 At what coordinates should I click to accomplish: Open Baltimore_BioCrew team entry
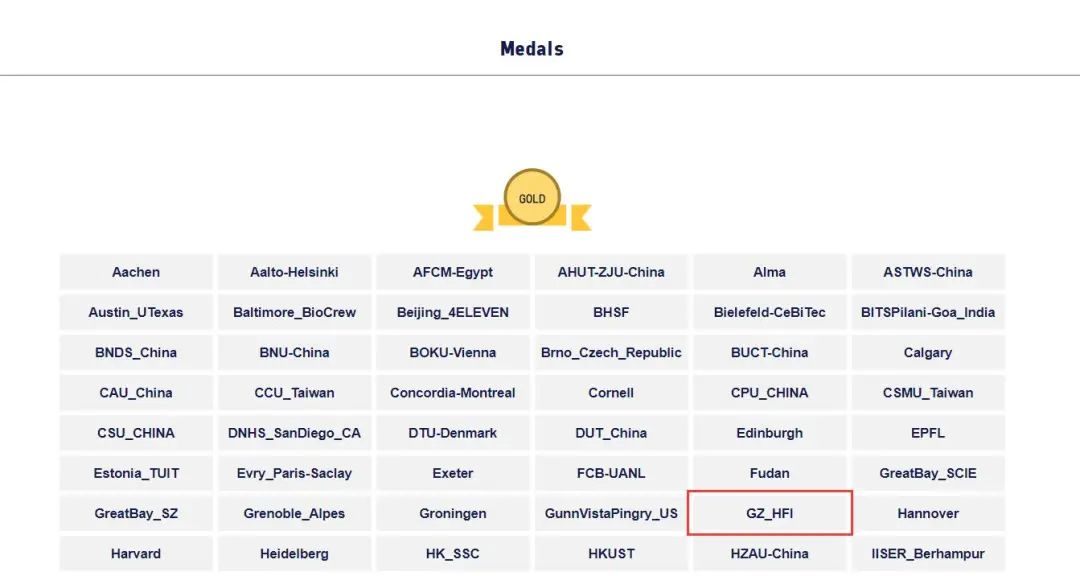(x=294, y=312)
